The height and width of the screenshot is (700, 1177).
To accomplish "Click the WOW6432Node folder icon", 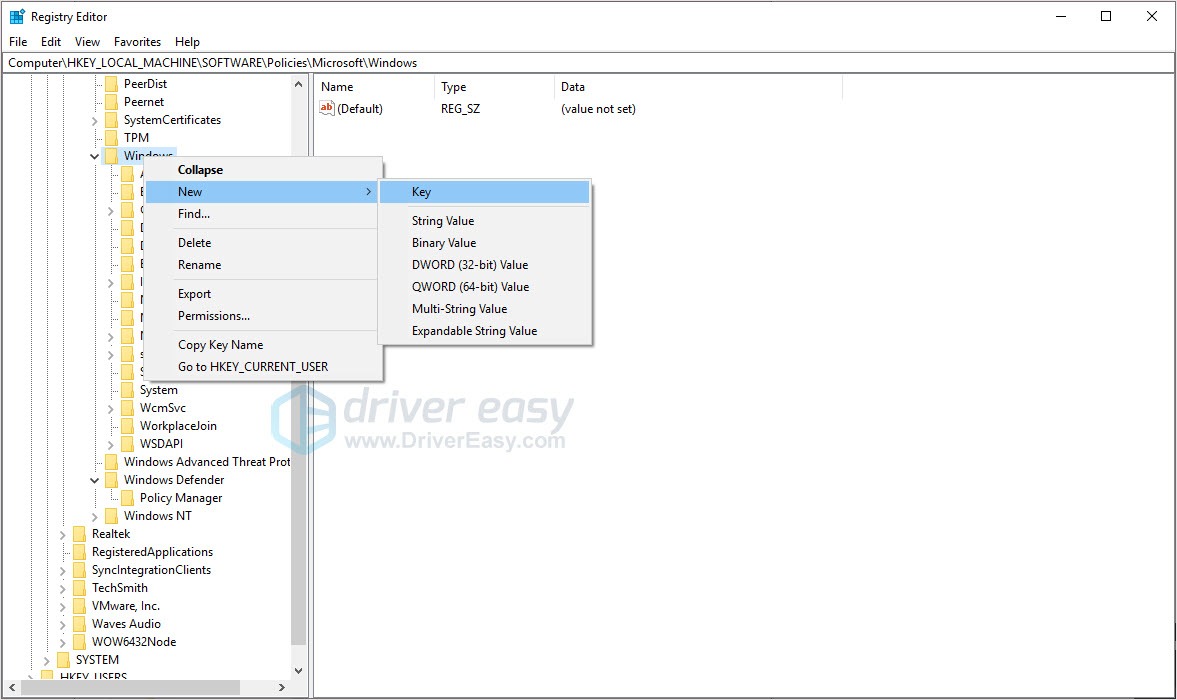I will (x=79, y=641).
